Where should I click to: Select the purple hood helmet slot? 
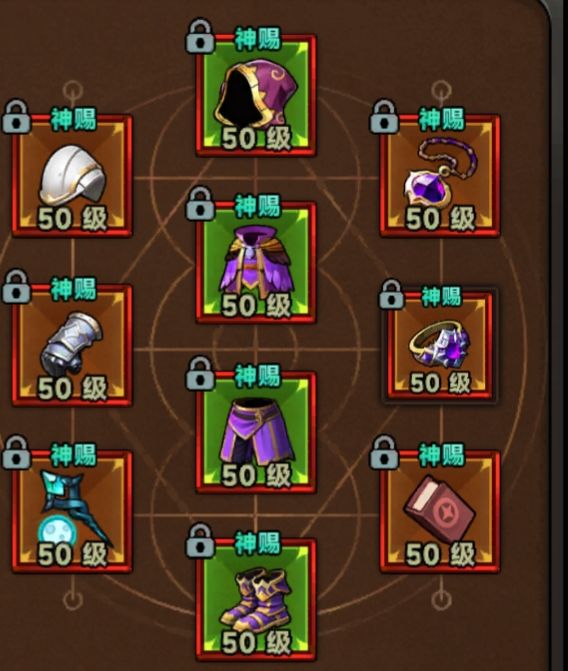click(x=256, y=96)
